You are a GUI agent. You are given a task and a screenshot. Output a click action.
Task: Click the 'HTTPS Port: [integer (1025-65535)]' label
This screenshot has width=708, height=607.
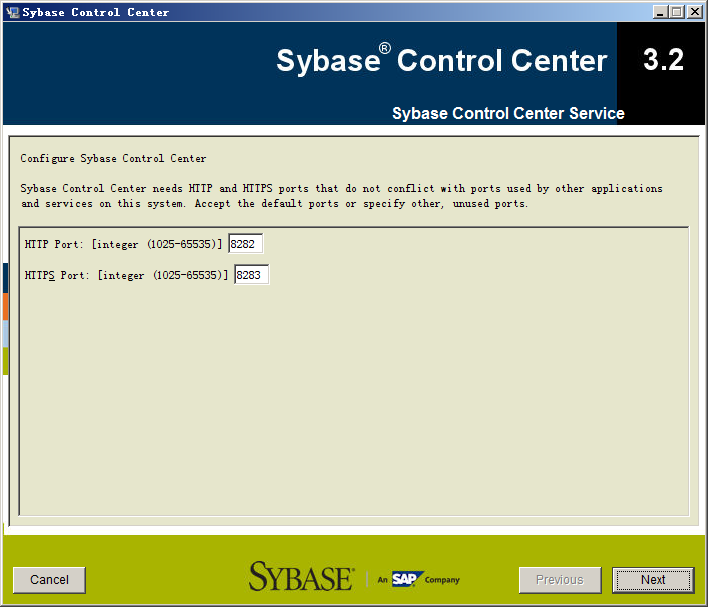coord(126,275)
